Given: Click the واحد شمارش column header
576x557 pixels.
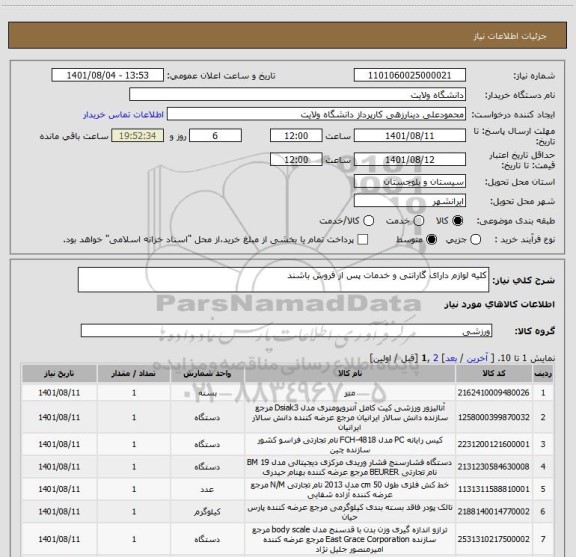Looking at the screenshot, I should point(207,374).
